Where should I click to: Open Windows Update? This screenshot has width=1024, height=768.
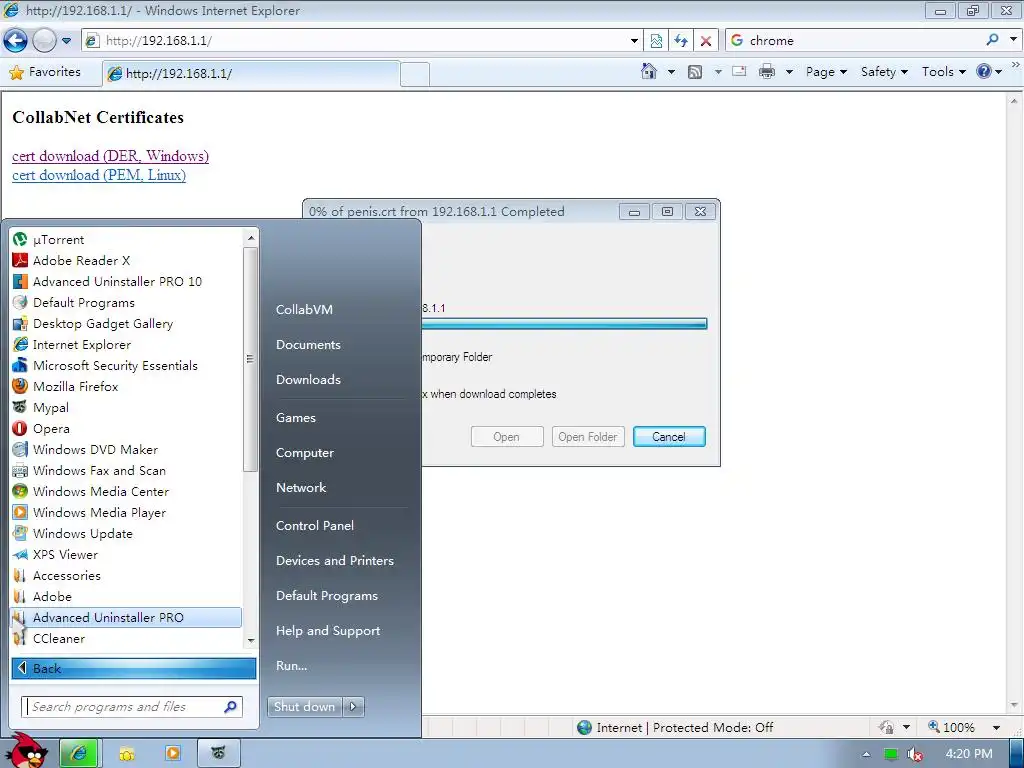pos(125,534)
